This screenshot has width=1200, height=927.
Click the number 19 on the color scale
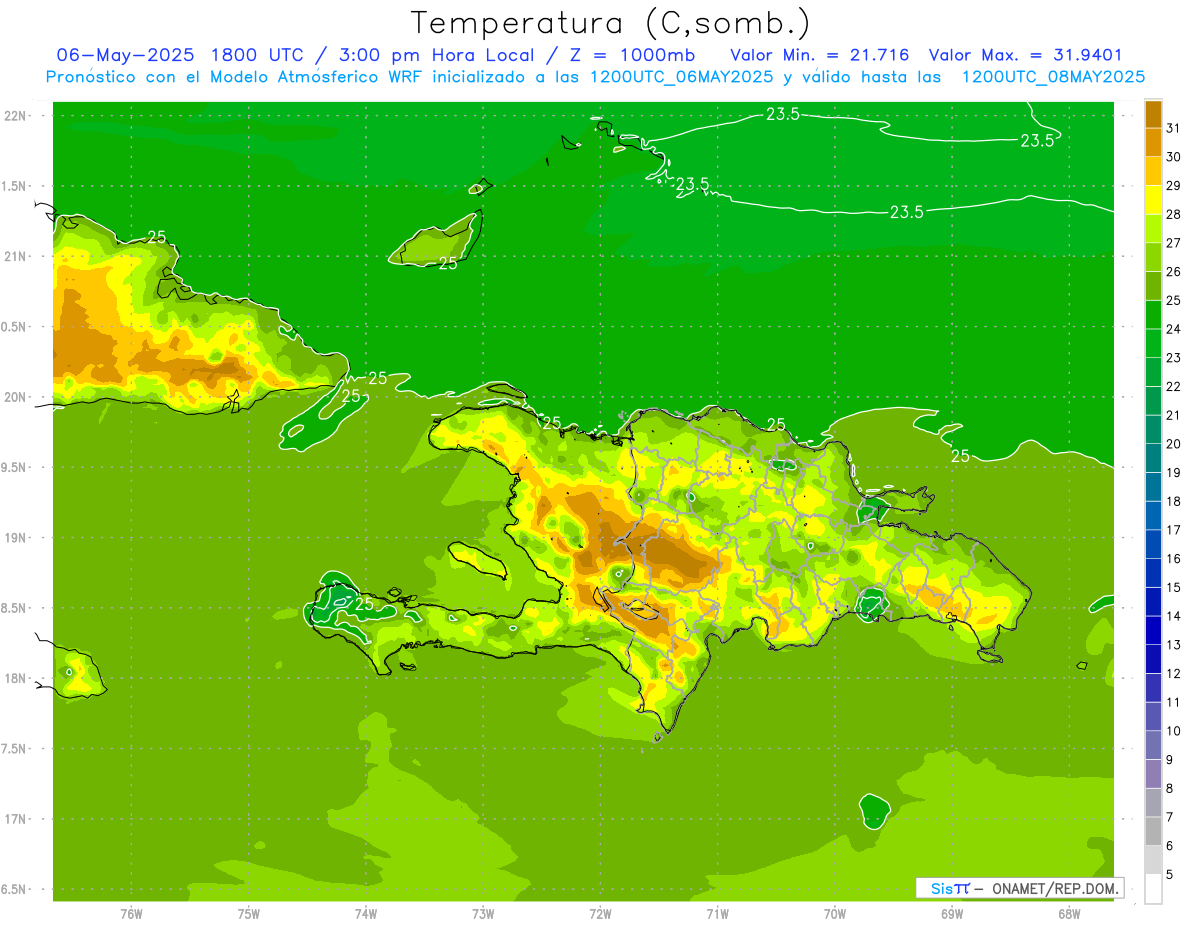tap(1173, 473)
